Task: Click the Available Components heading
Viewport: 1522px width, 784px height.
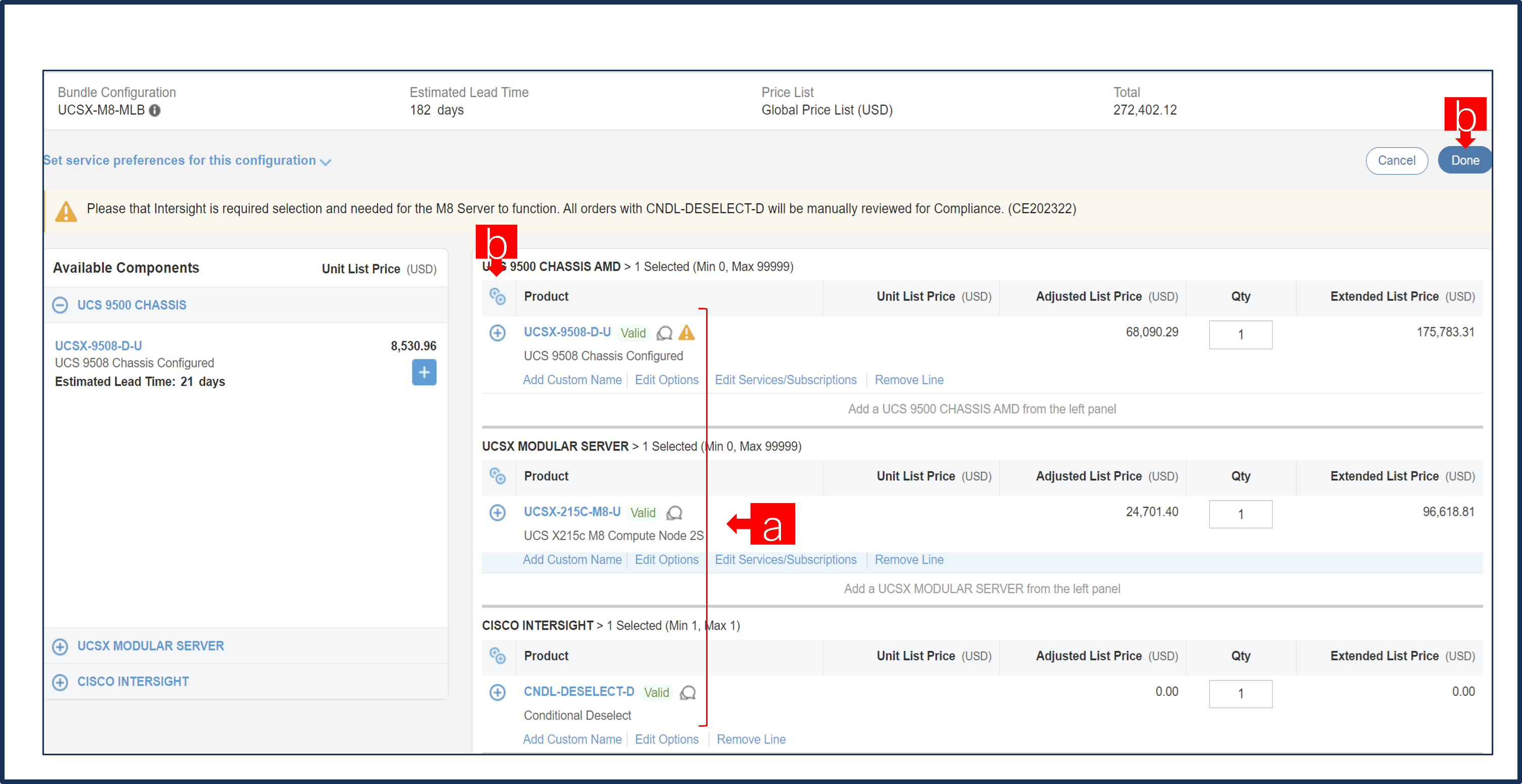Action: pyautogui.click(x=126, y=268)
